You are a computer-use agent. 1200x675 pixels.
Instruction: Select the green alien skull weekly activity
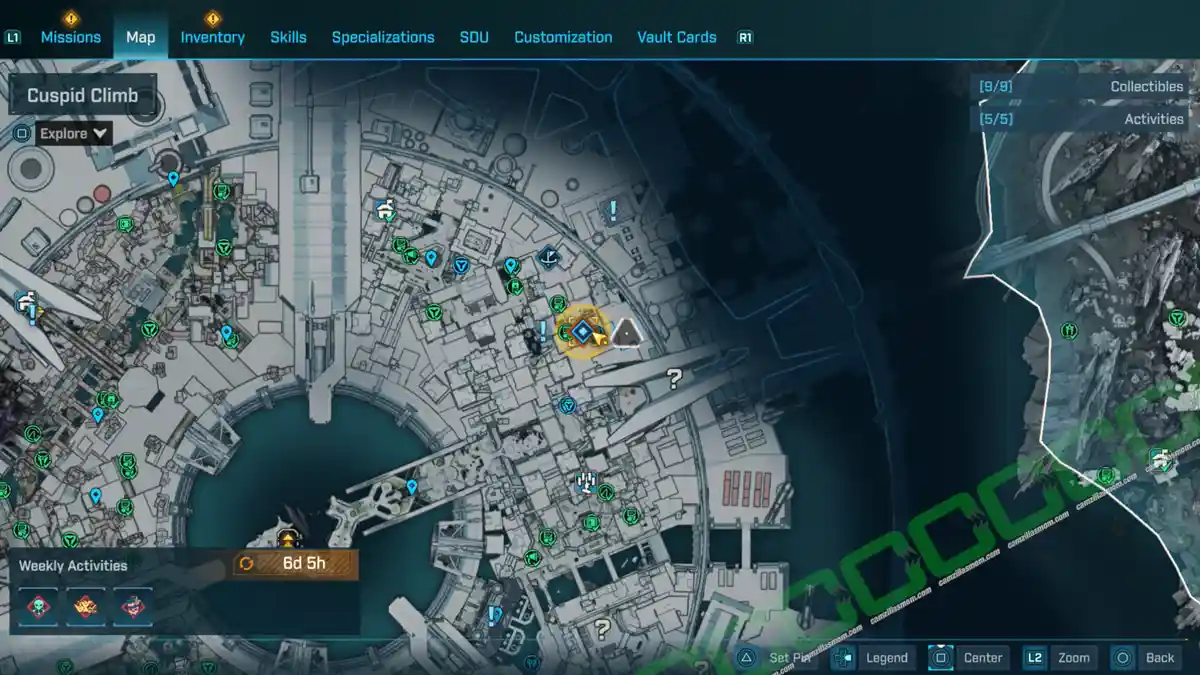pos(38,605)
